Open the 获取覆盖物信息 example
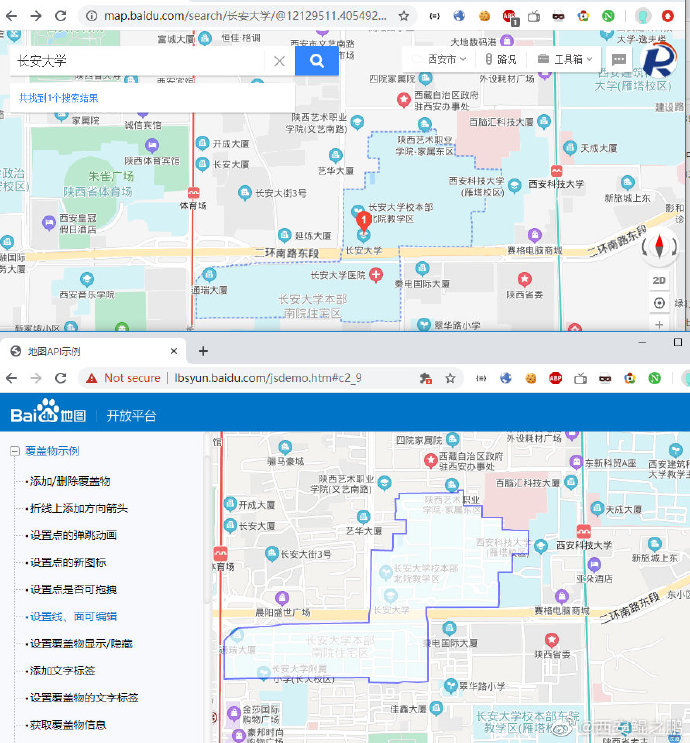Screen dimensions: 690x743 tap(68, 725)
